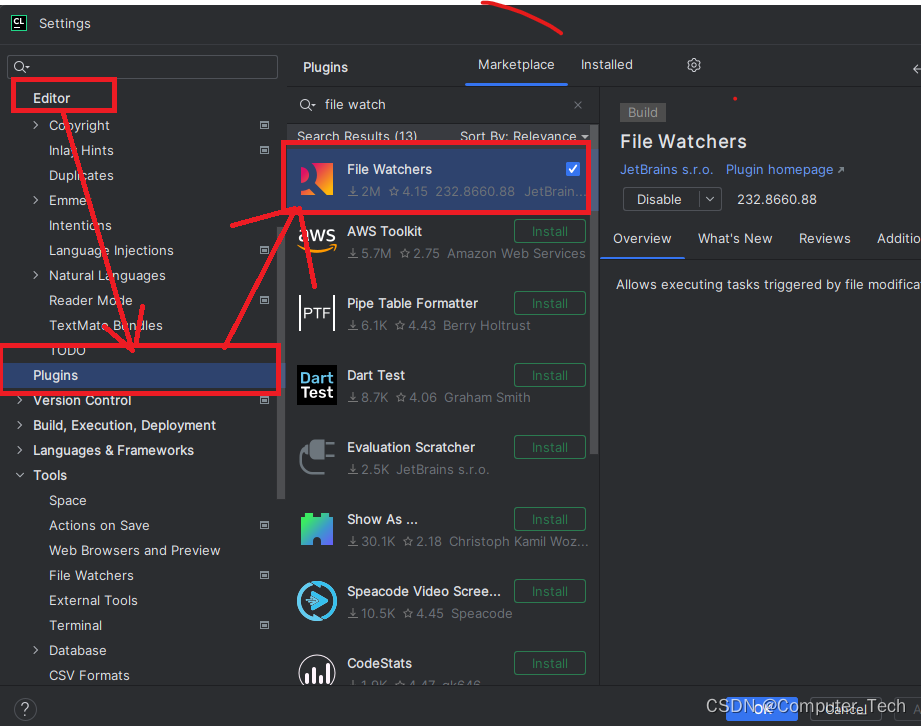Screen dimensions: 921x726
Task: Click the plugin search magnifier icon
Action: [307, 105]
